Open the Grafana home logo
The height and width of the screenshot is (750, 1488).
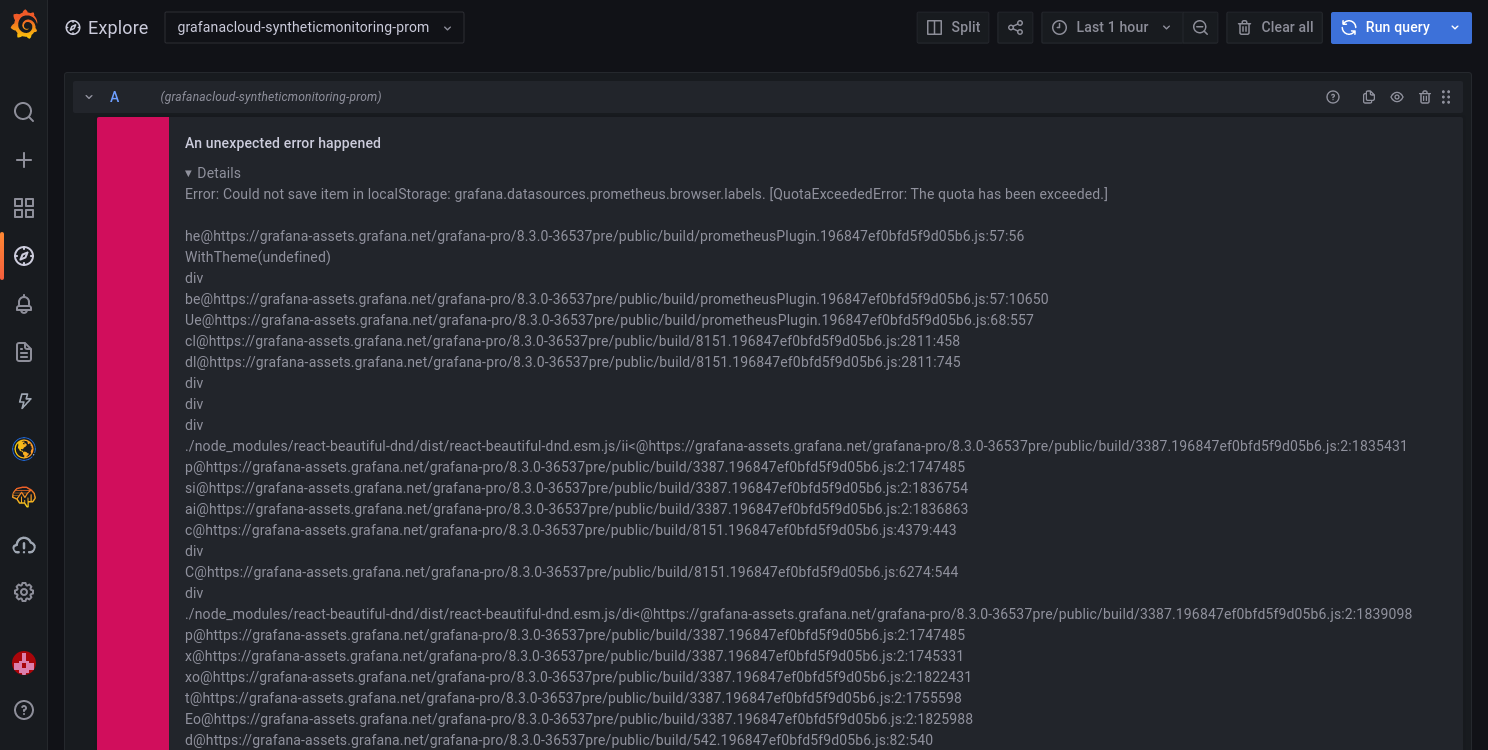tap(24, 25)
